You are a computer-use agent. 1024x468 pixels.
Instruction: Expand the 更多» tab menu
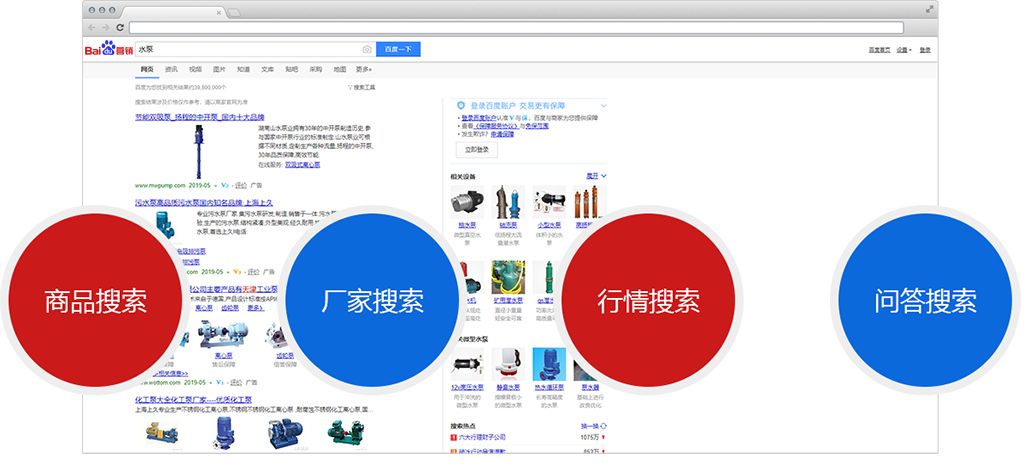coord(363,69)
